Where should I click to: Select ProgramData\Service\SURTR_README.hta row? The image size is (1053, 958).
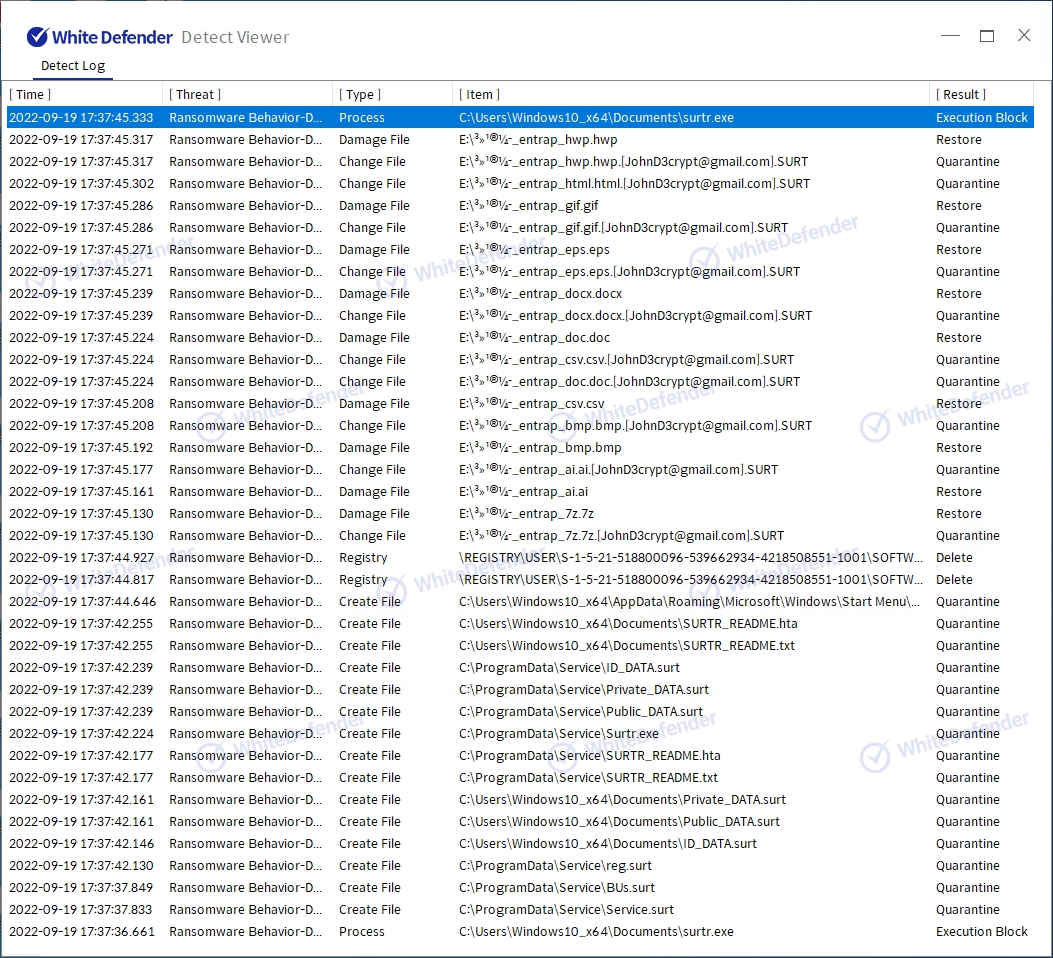[520, 756]
